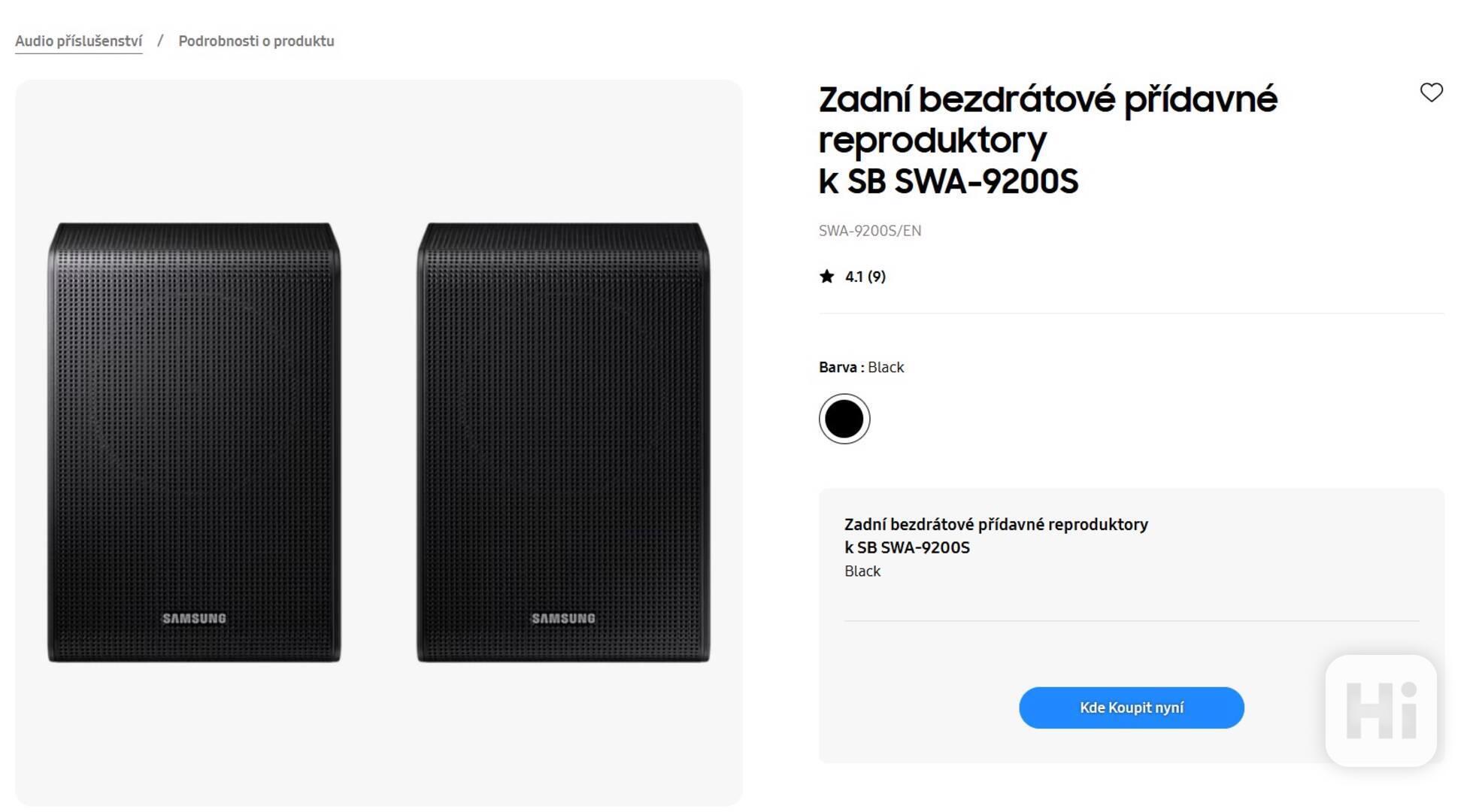The height and width of the screenshot is (812, 1482).
Task: Click Samsung logo on right speaker
Action: pos(563,618)
